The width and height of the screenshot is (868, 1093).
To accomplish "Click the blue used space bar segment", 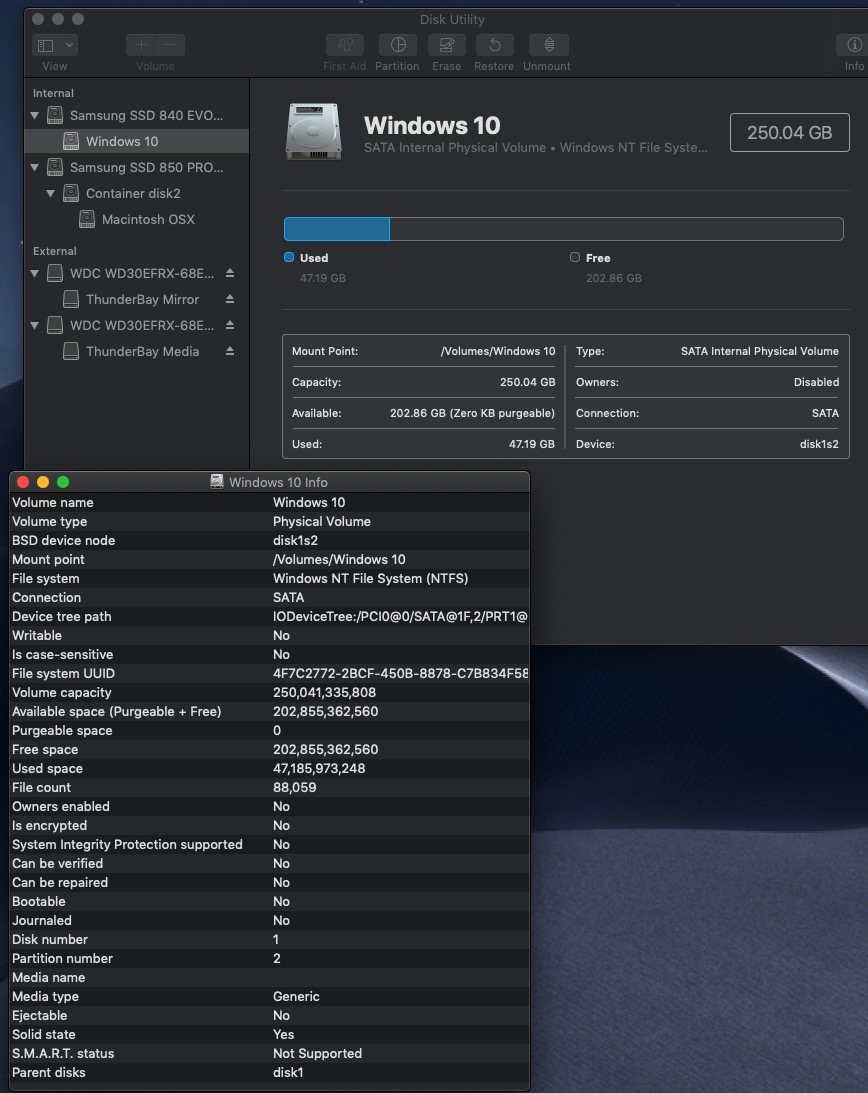I will click(337, 229).
